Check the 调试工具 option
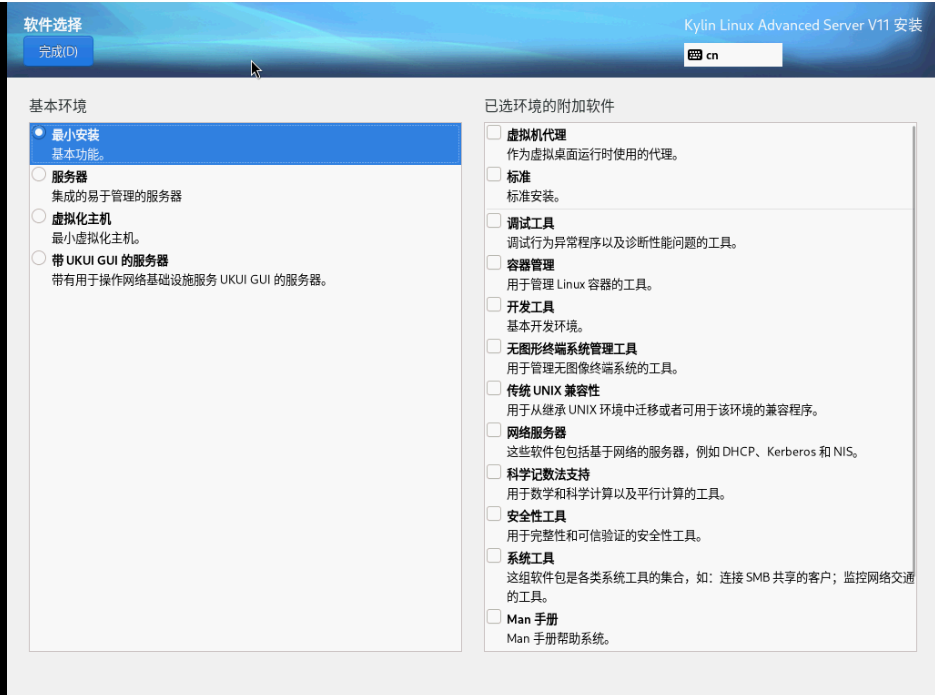Viewport: 935px width, 695px height. point(494,221)
